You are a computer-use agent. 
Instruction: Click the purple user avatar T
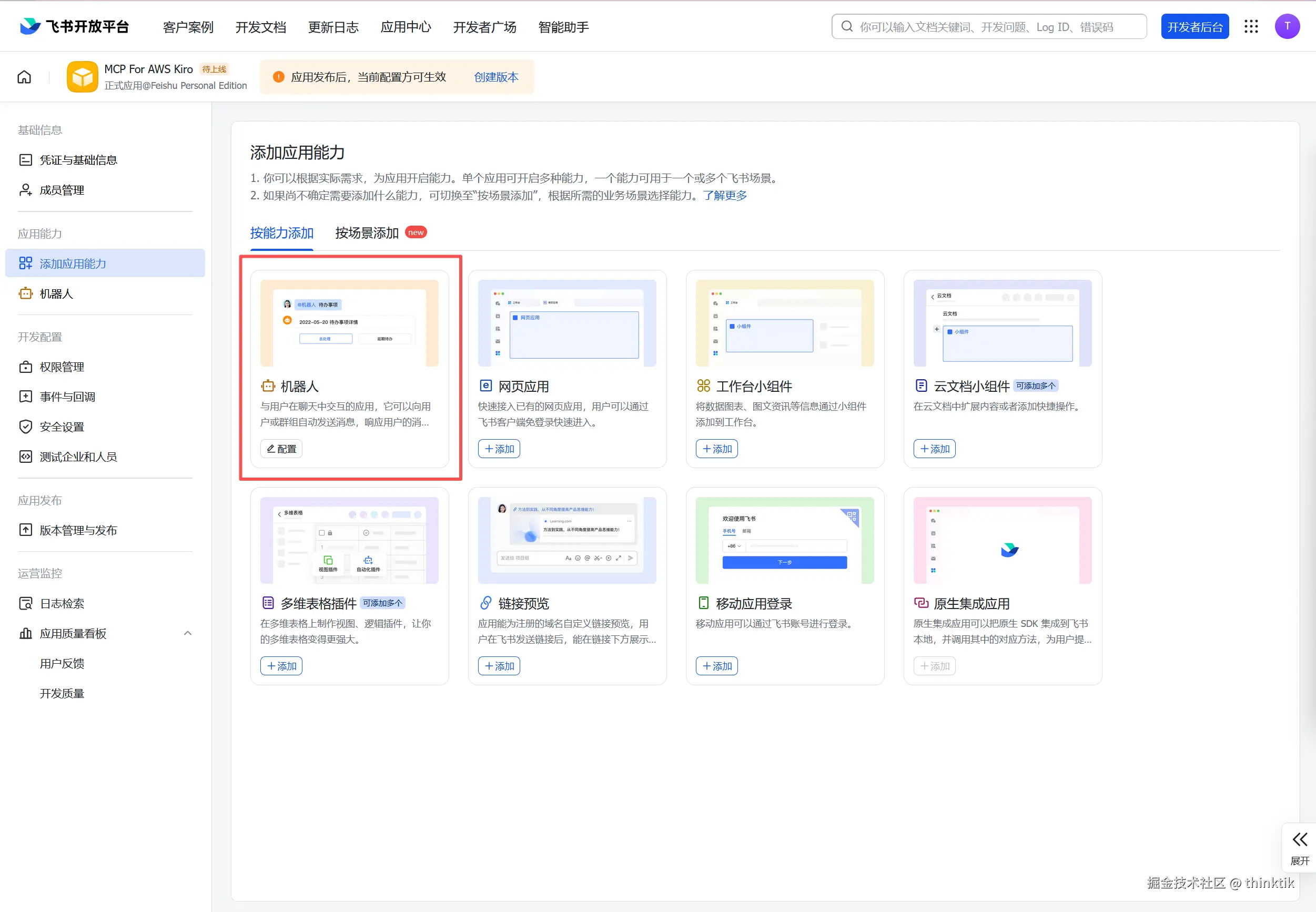point(1287,26)
